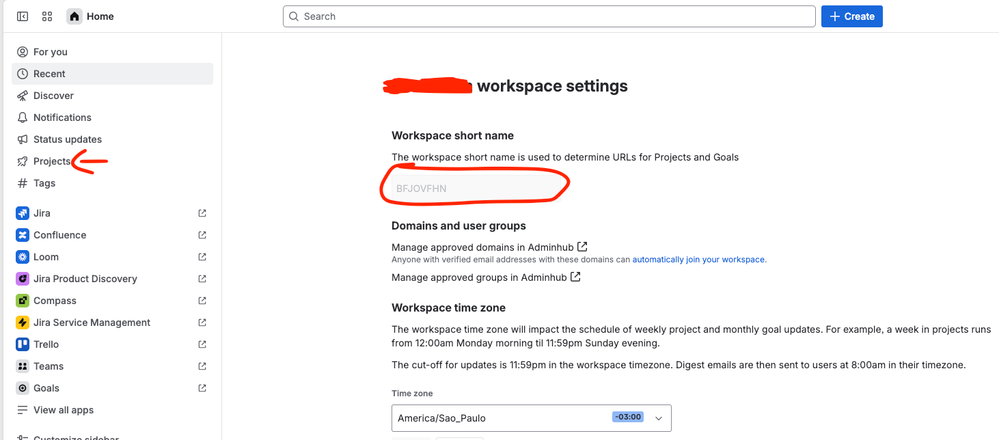Click the Search input field

[x=549, y=17]
